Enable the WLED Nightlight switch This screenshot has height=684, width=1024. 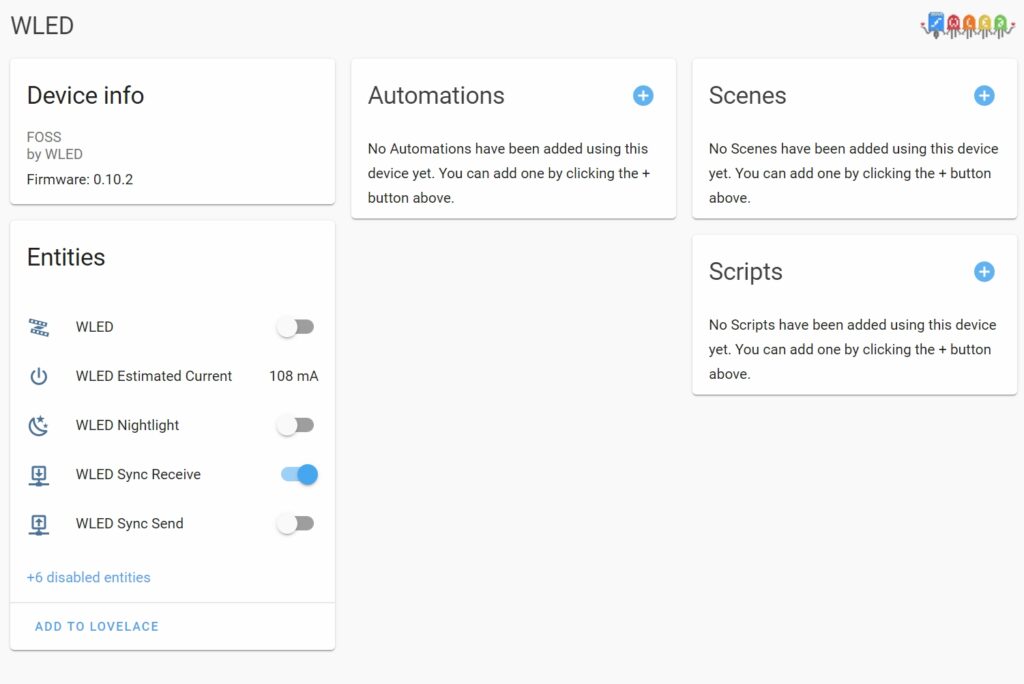click(x=296, y=425)
